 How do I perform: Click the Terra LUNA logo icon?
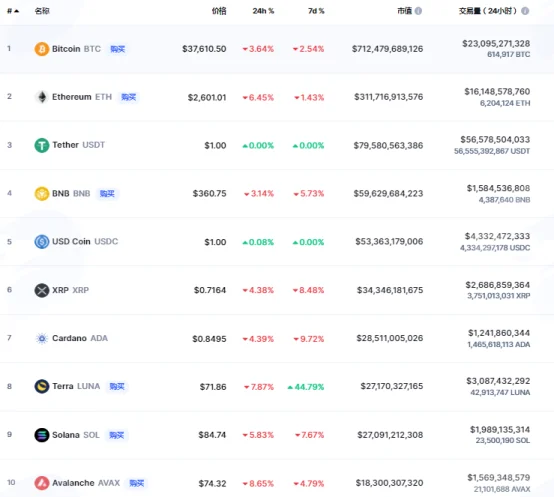pos(42,386)
